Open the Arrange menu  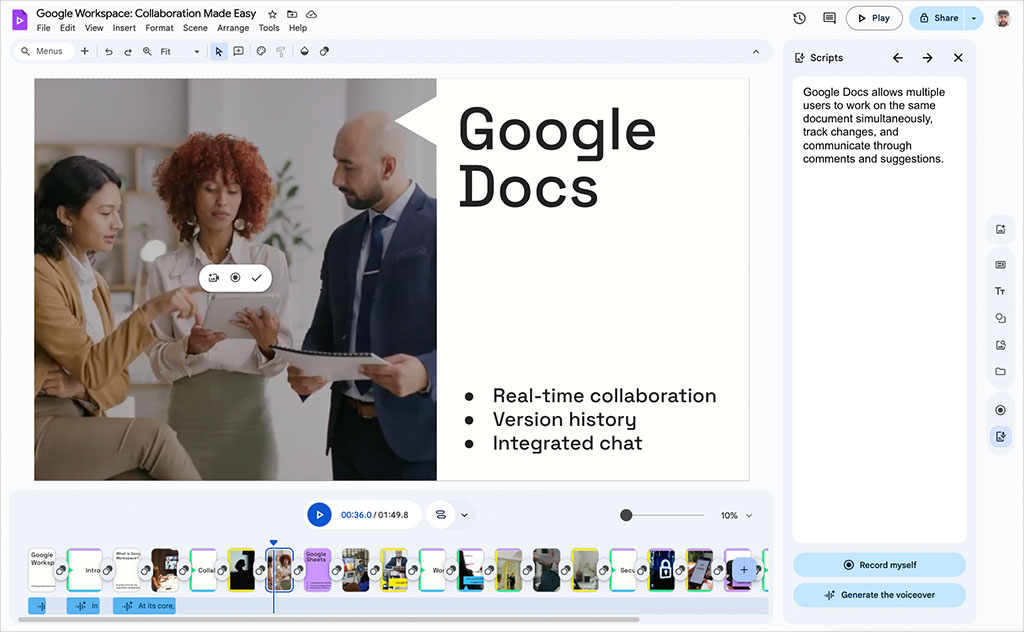(233, 28)
